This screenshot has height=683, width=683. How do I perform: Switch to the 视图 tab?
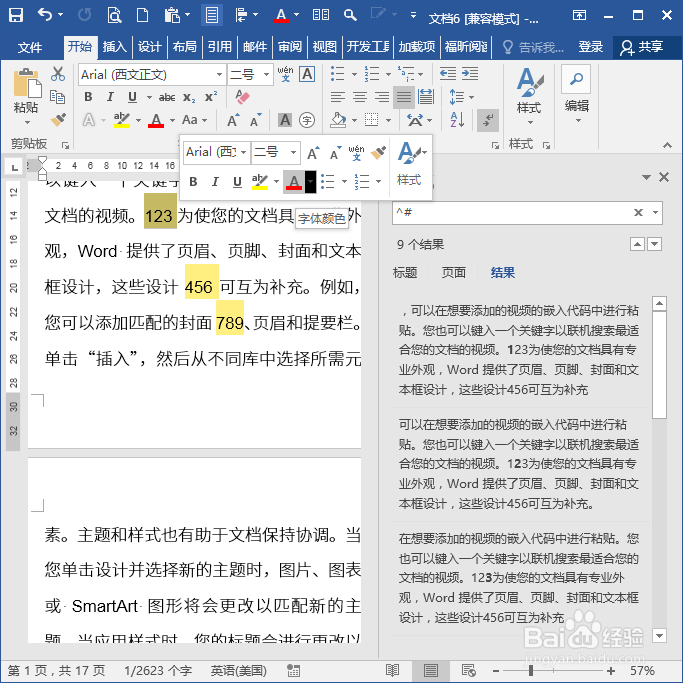[325, 46]
